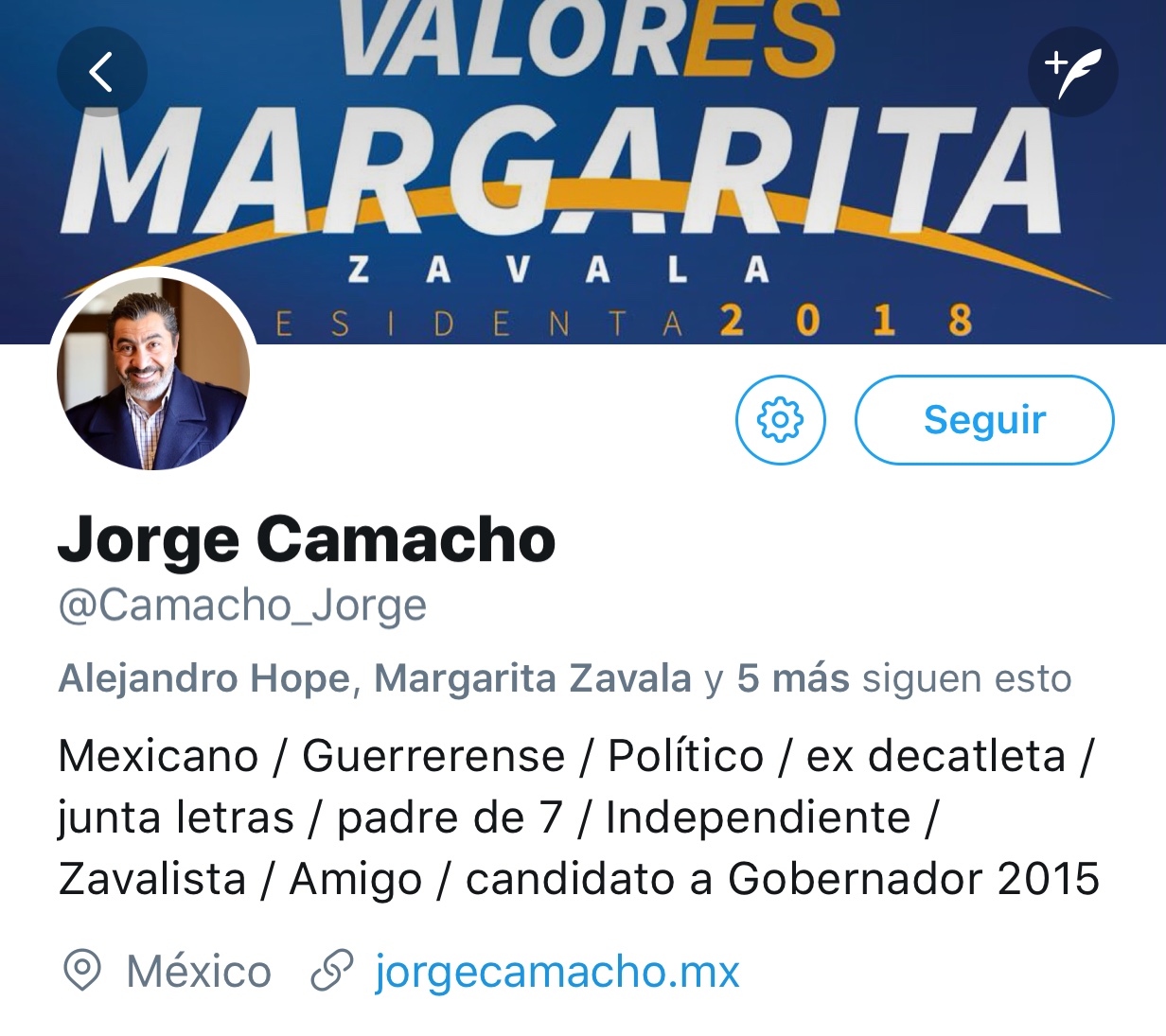Click the location pin icon

[x=81, y=971]
